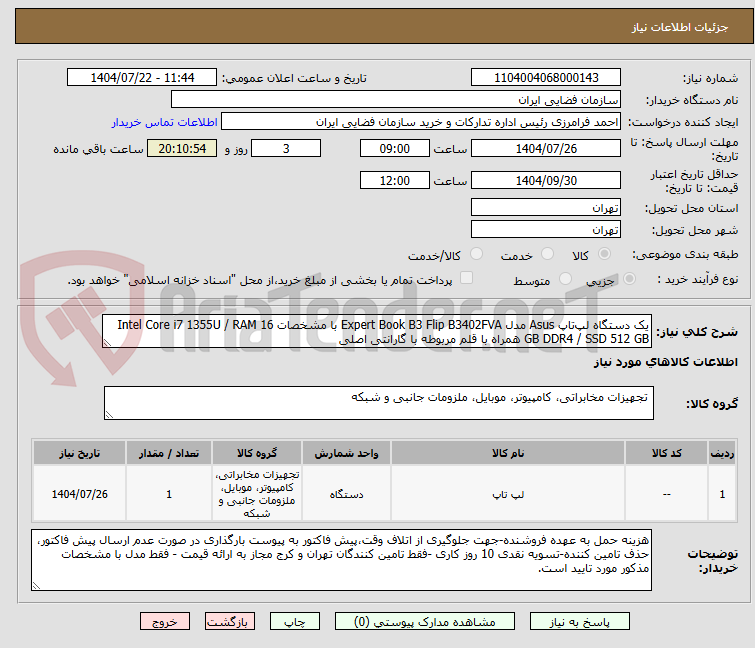Click the delivery province field (استان محل تحویل)

pyautogui.click(x=546, y=207)
